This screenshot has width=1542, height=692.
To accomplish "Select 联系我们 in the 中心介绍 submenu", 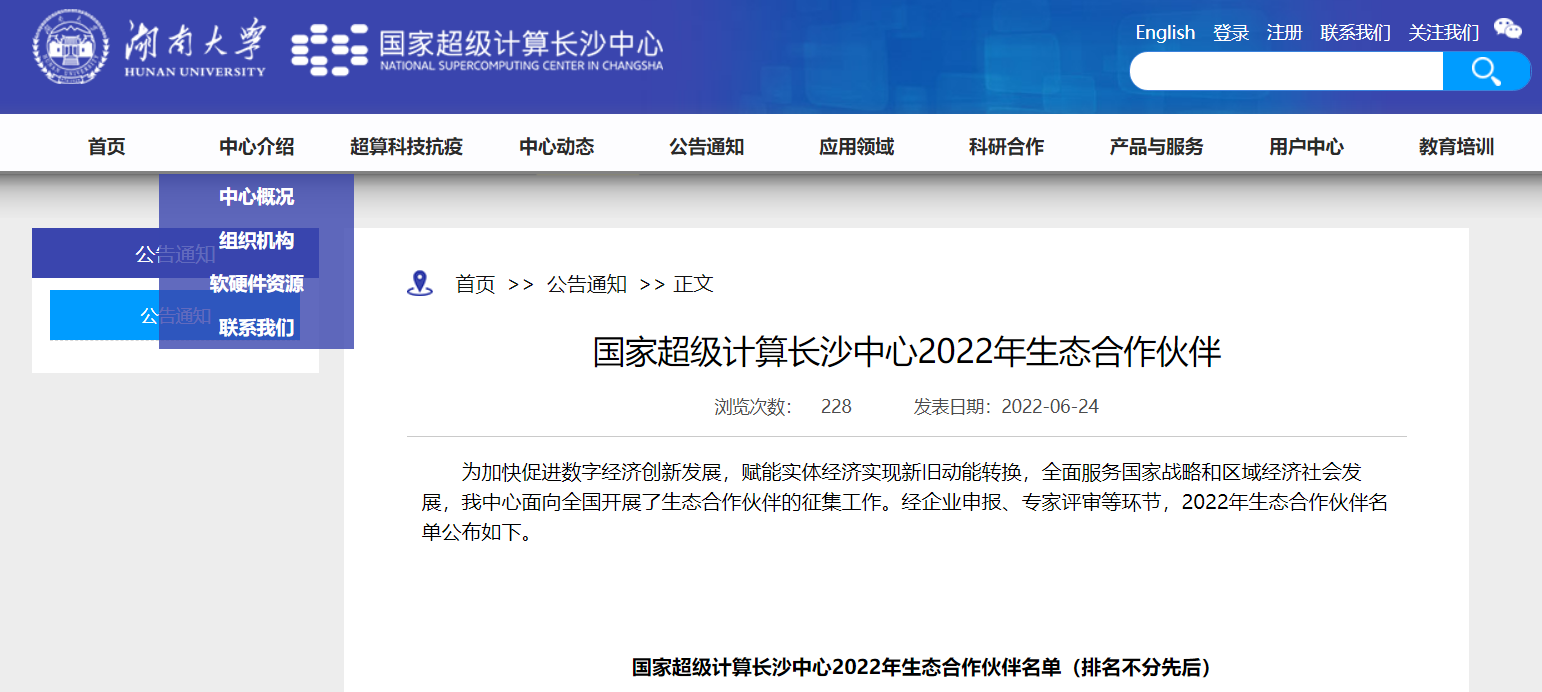I will [256, 328].
